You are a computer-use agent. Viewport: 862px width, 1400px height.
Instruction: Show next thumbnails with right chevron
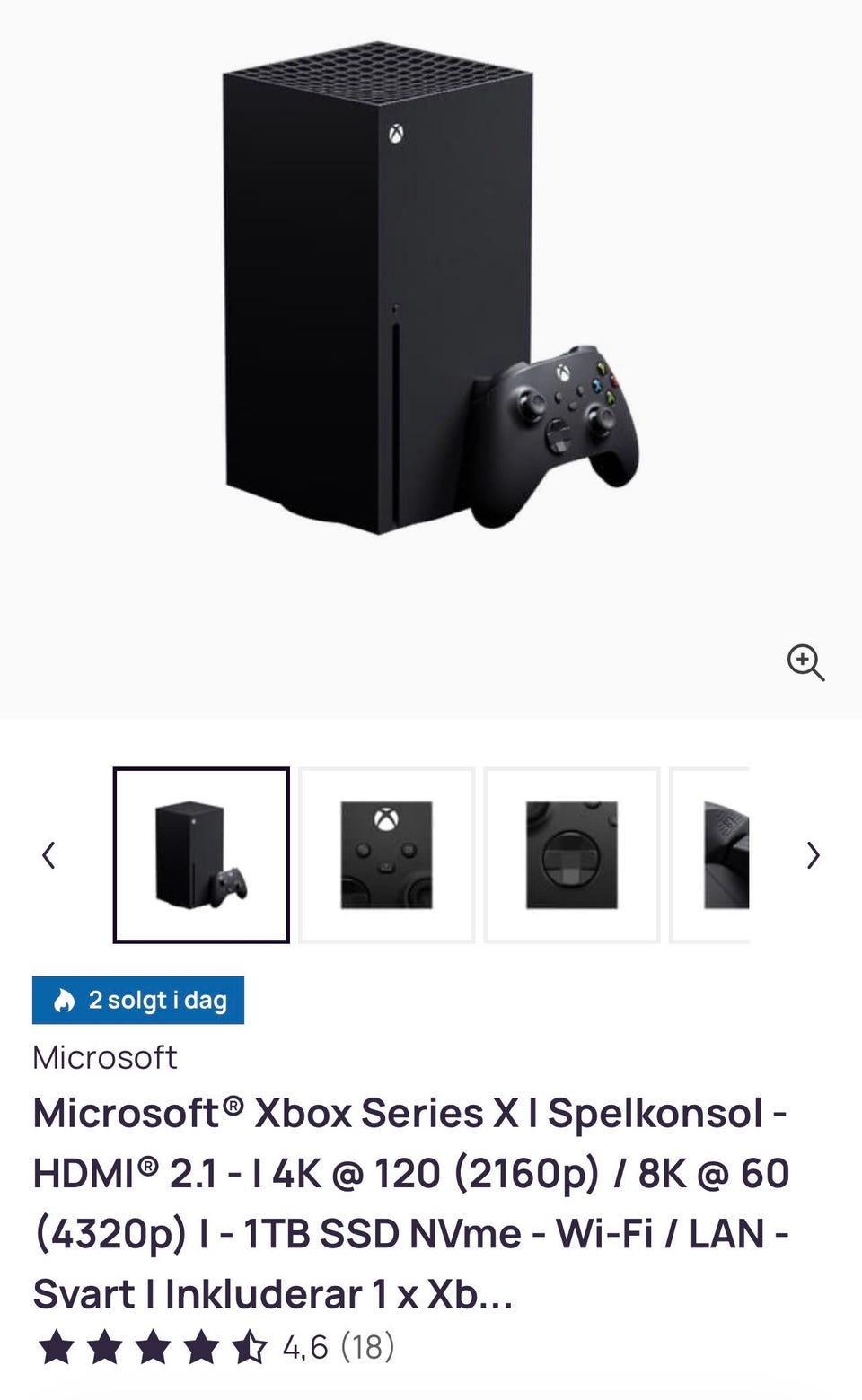click(813, 855)
